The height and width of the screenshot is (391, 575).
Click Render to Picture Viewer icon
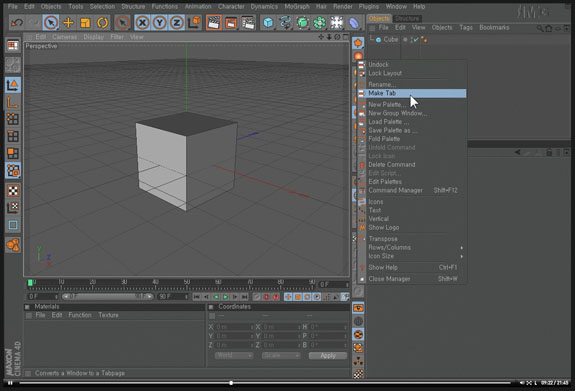point(231,23)
